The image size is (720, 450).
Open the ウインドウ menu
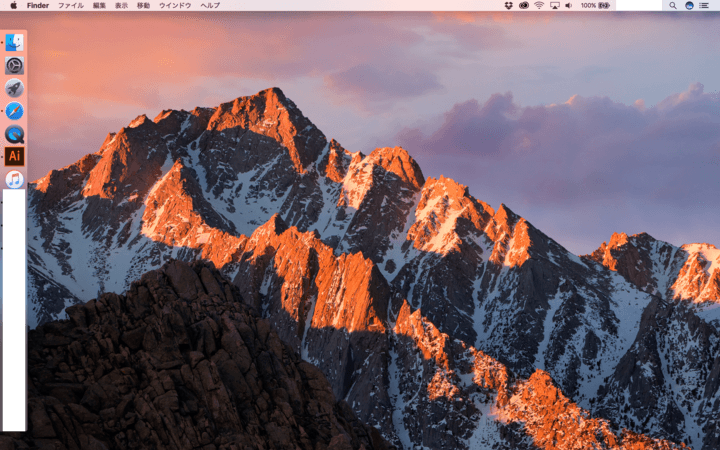(x=175, y=6)
